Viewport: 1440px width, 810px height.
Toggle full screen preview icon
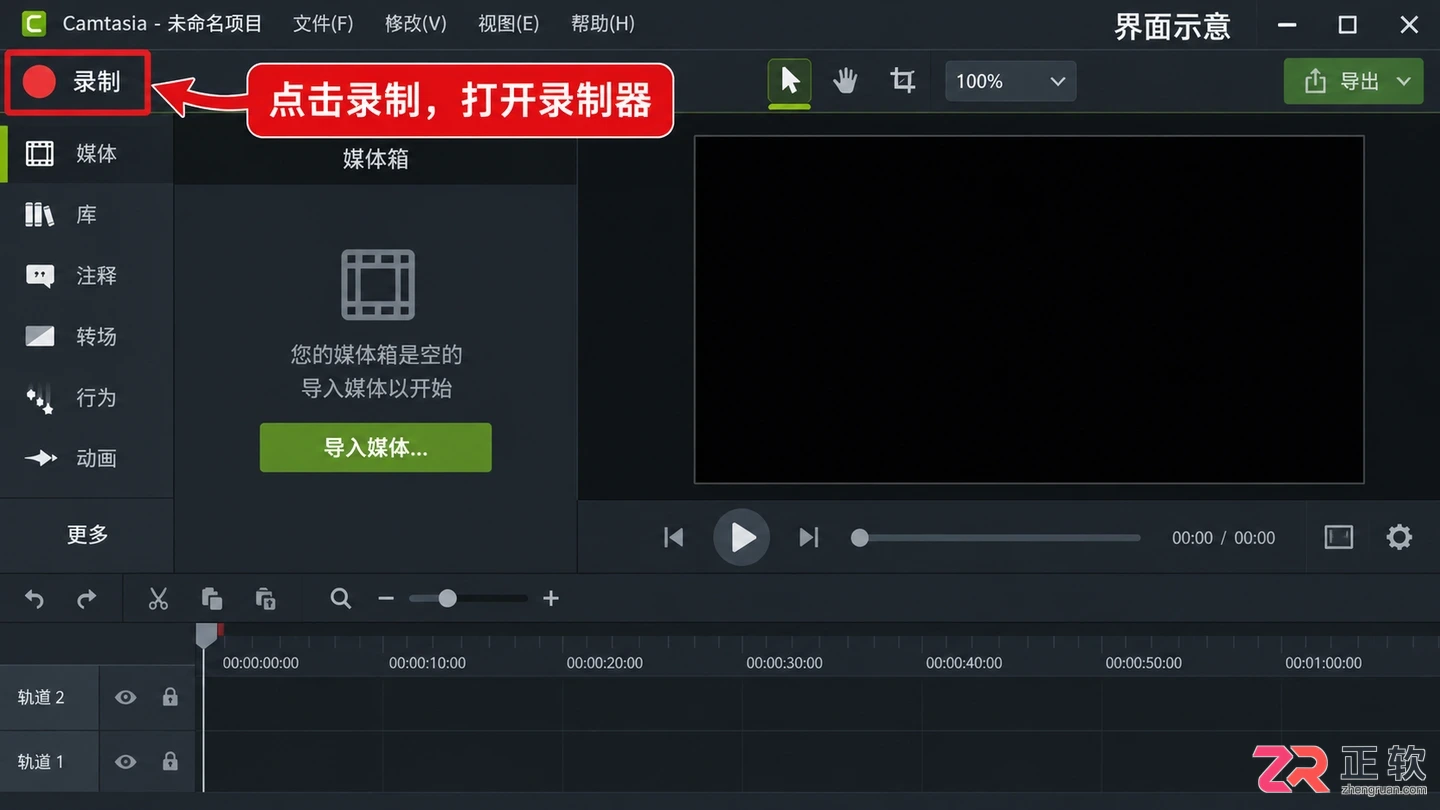click(1339, 538)
